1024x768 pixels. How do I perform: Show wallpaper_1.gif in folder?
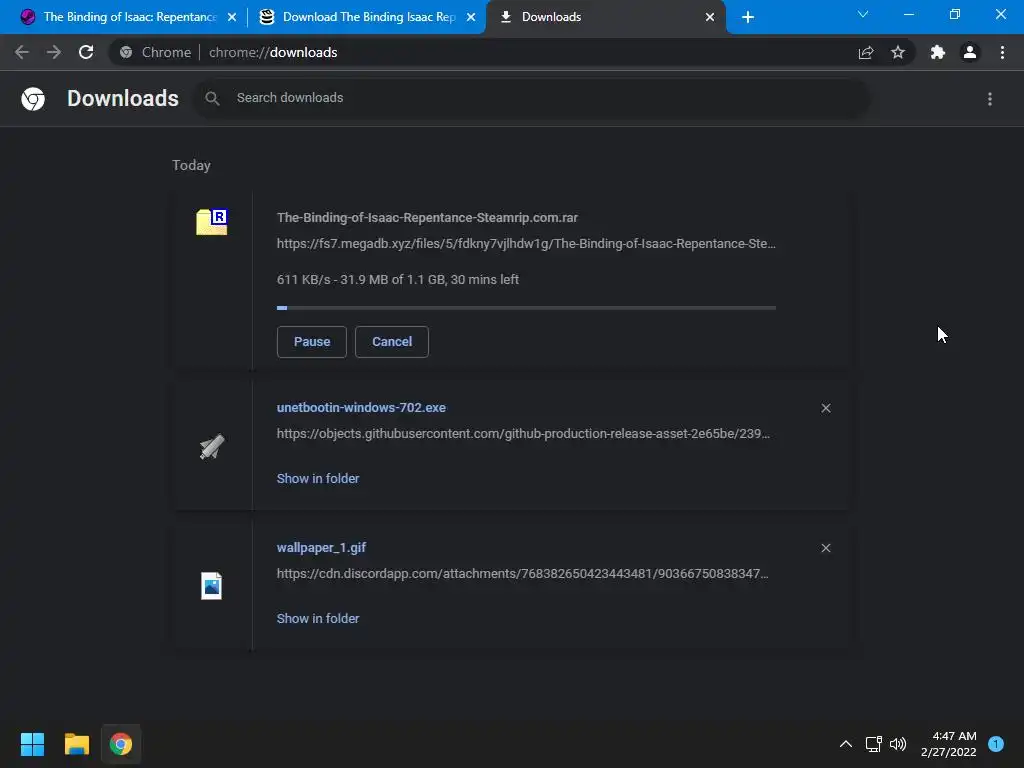pyautogui.click(x=318, y=618)
